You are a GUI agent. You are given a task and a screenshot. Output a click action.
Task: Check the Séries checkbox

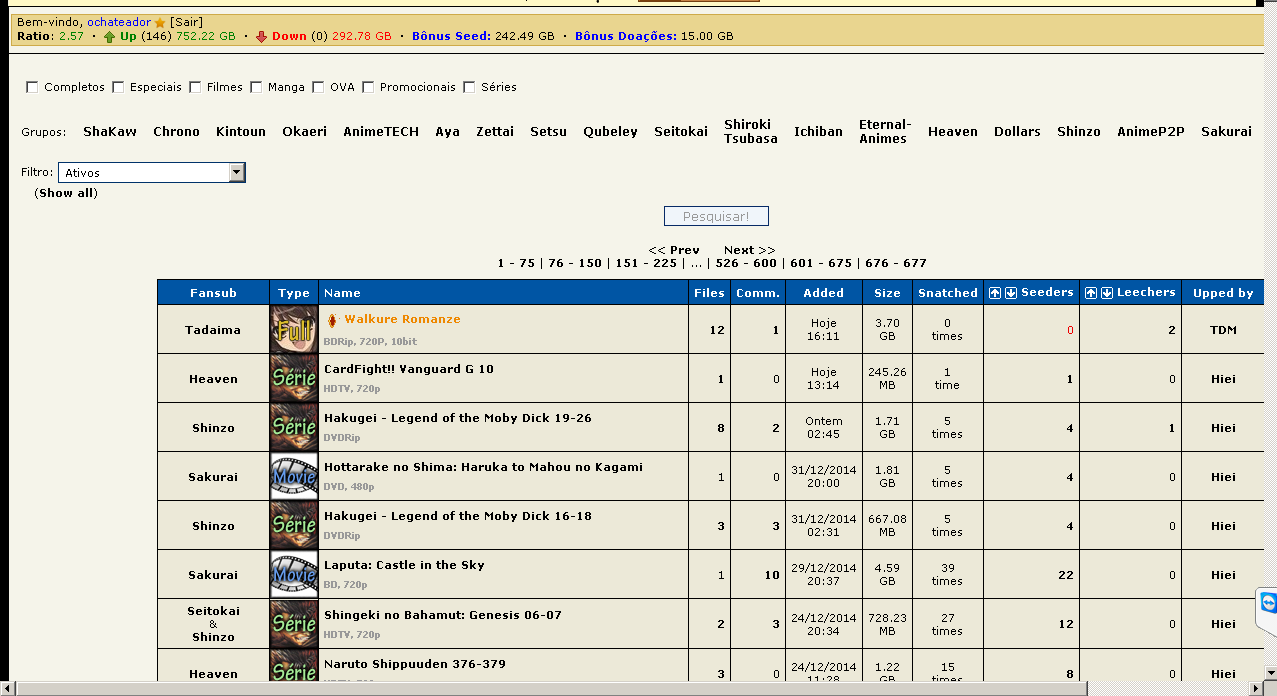[x=469, y=87]
